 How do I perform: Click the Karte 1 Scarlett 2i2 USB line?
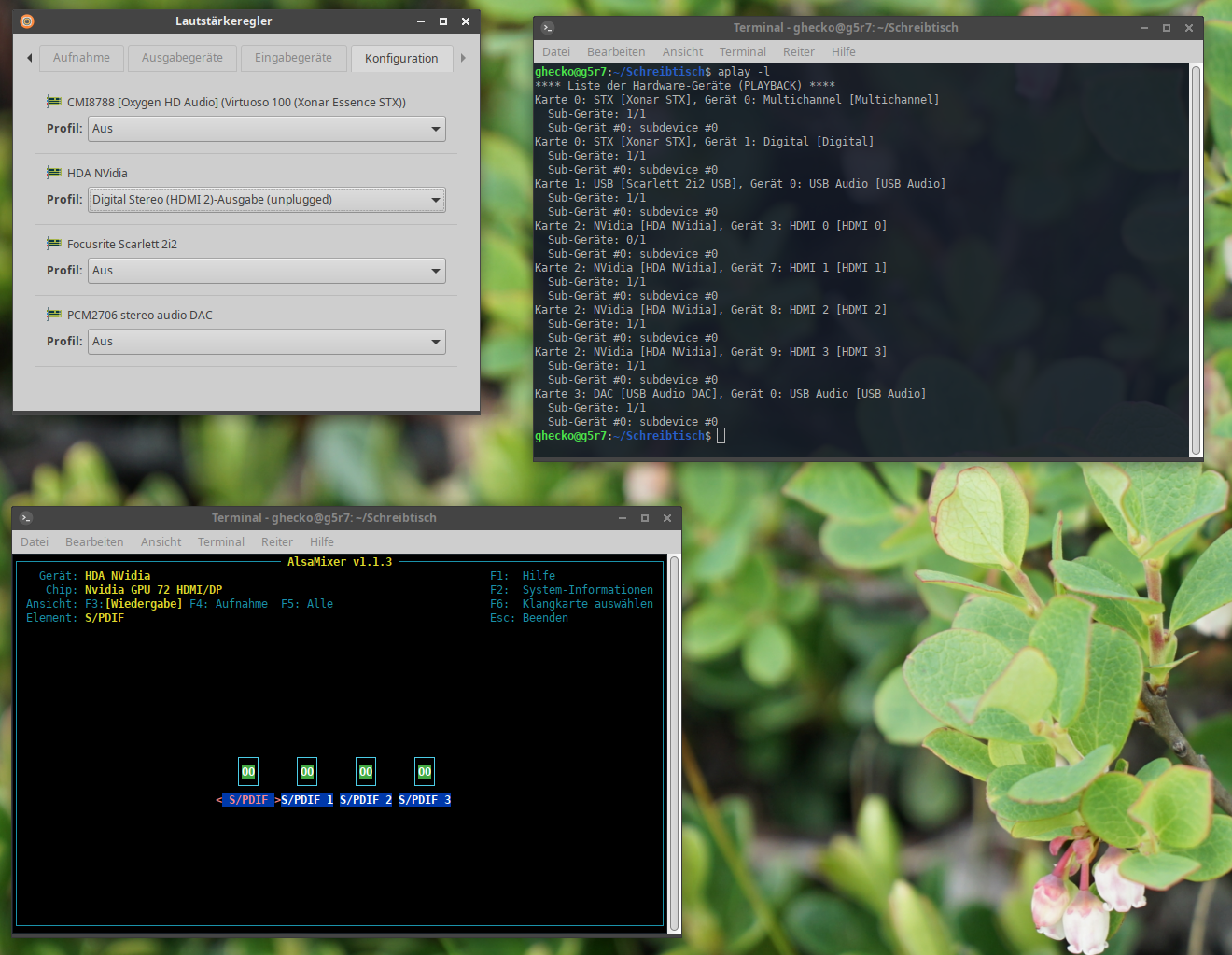(x=740, y=184)
